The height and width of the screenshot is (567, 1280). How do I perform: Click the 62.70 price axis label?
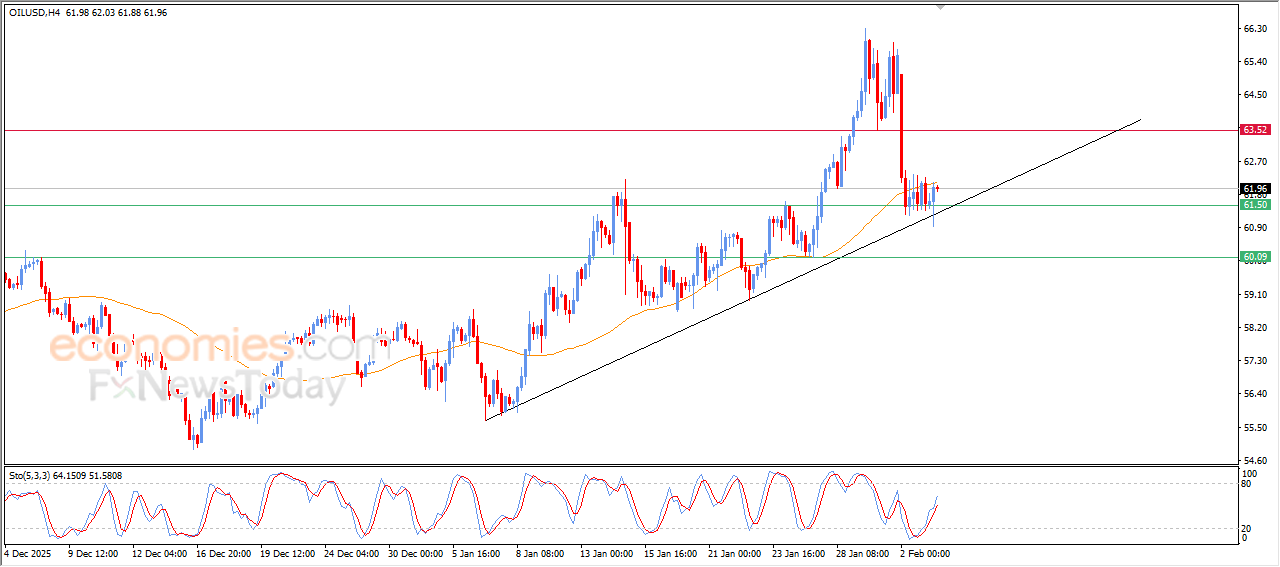(x=1255, y=161)
